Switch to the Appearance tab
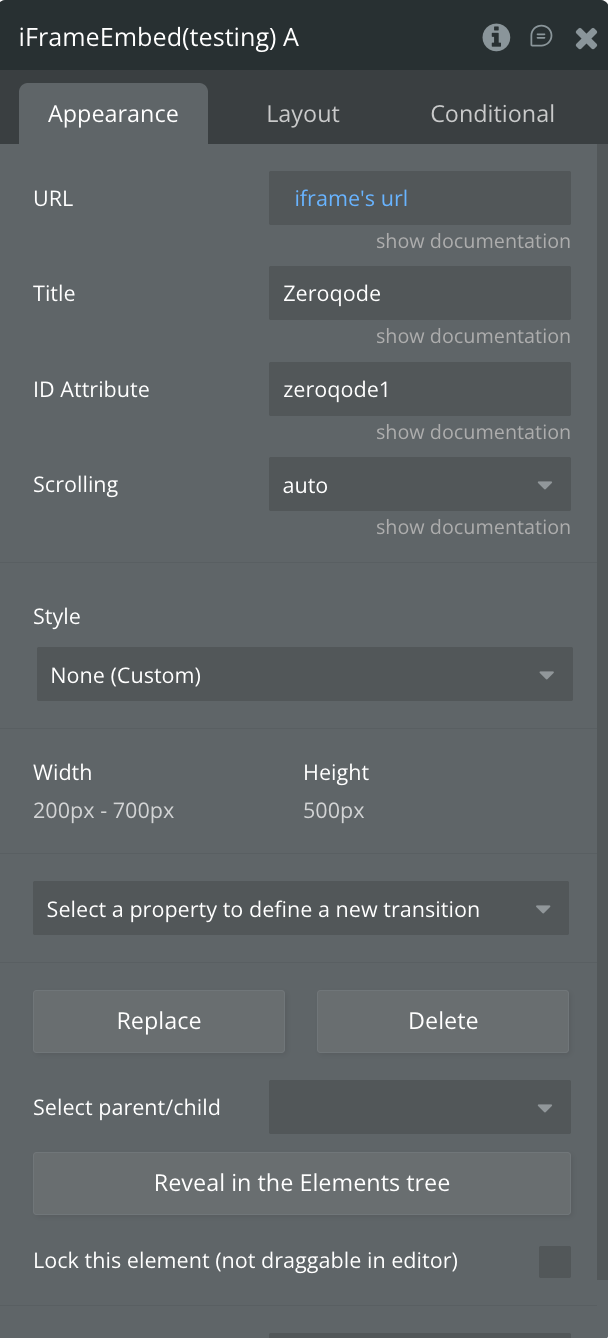The image size is (608, 1338). tap(113, 114)
